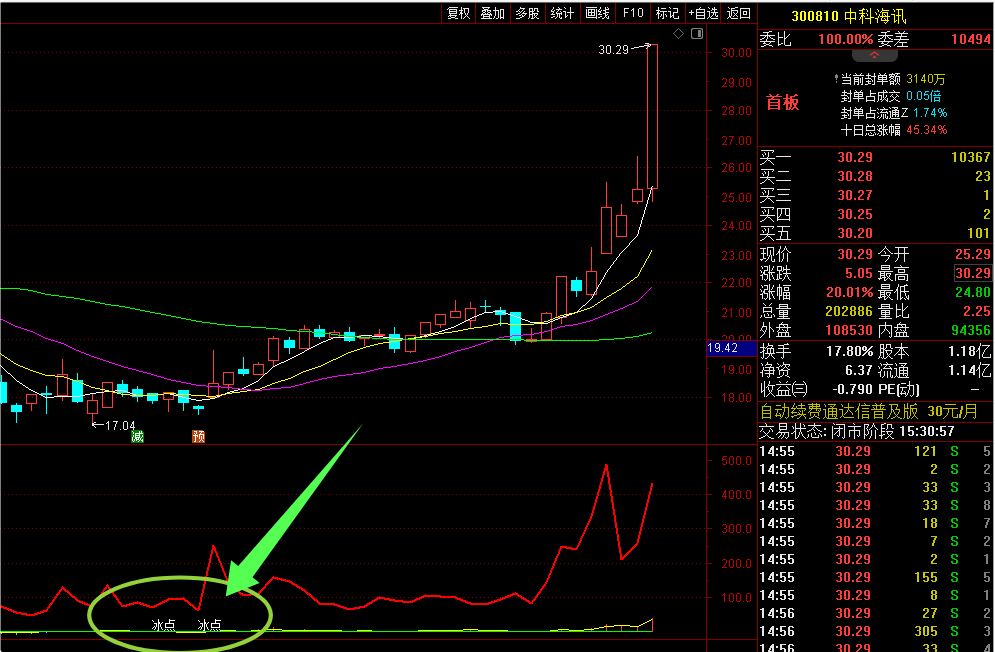This screenshot has height=652, width=995.
Task: Click the 换手 17.80% value
Action: click(850, 352)
